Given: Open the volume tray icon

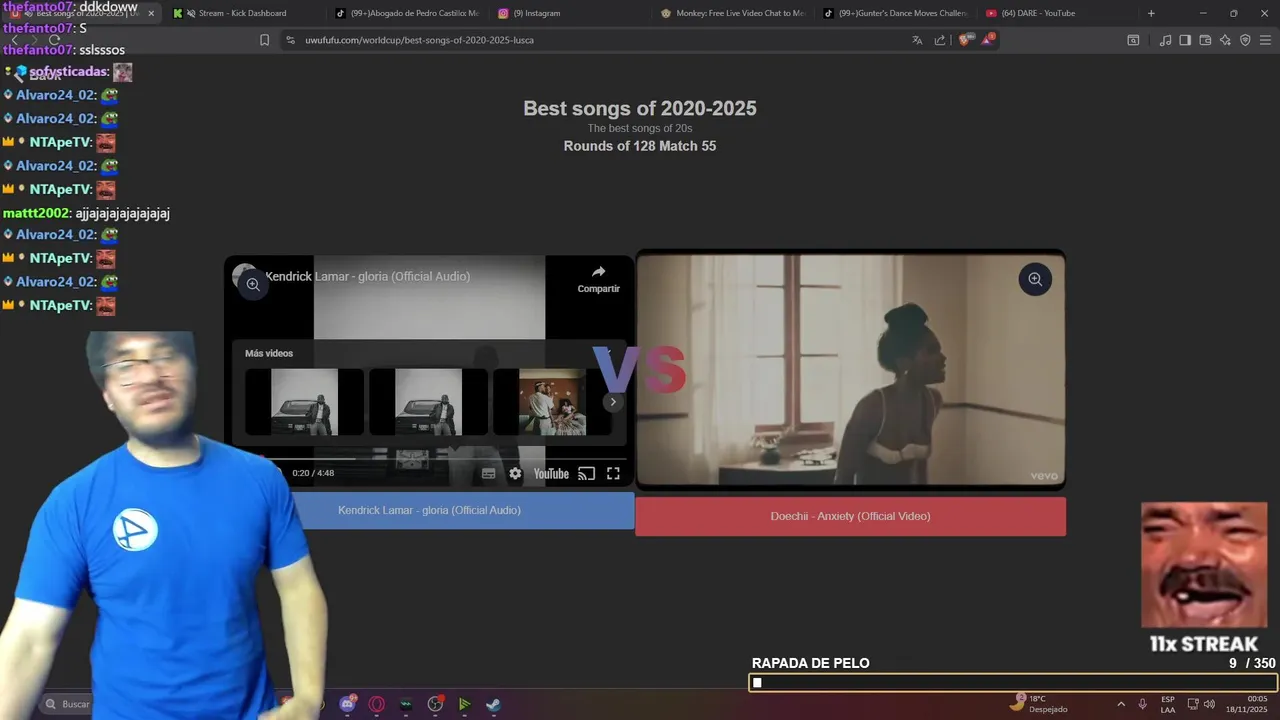Looking at the screenshot, I should 1209,704.
